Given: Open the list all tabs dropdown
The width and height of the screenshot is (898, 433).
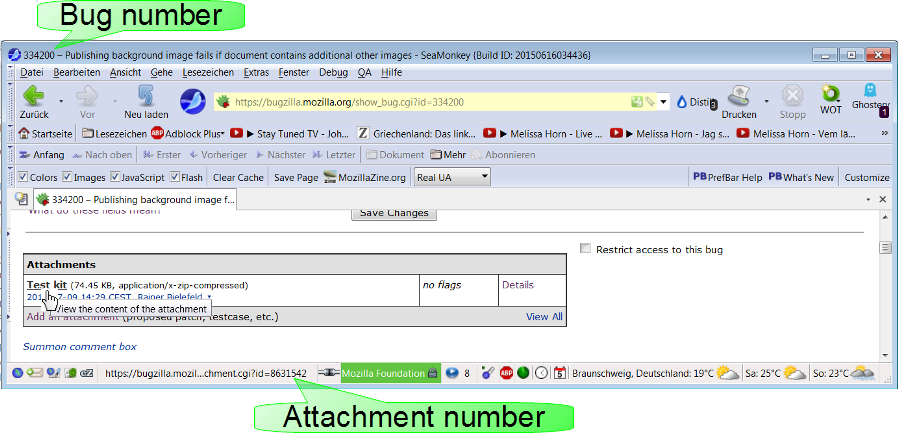Looking at the screenshot, I should [868, 199].
